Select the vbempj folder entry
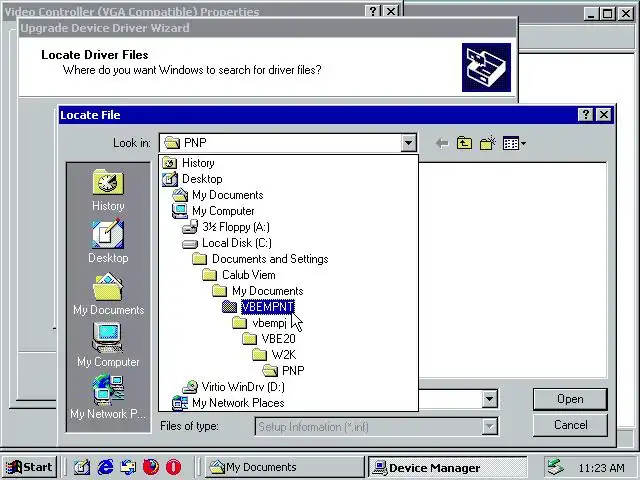The image size is (640, 480). pyautogui.click(x=269, y=323)
